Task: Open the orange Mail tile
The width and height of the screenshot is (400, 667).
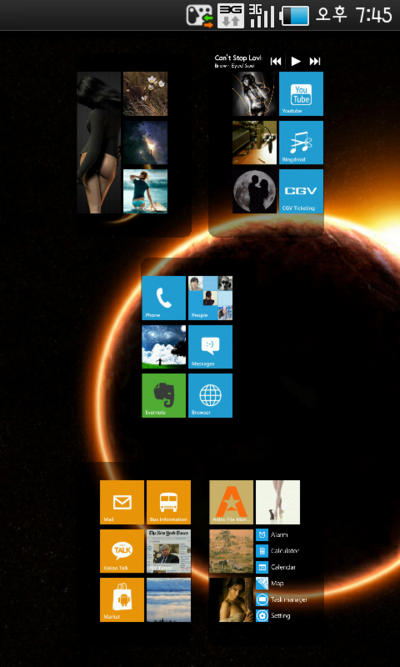Action: point(122,502)
